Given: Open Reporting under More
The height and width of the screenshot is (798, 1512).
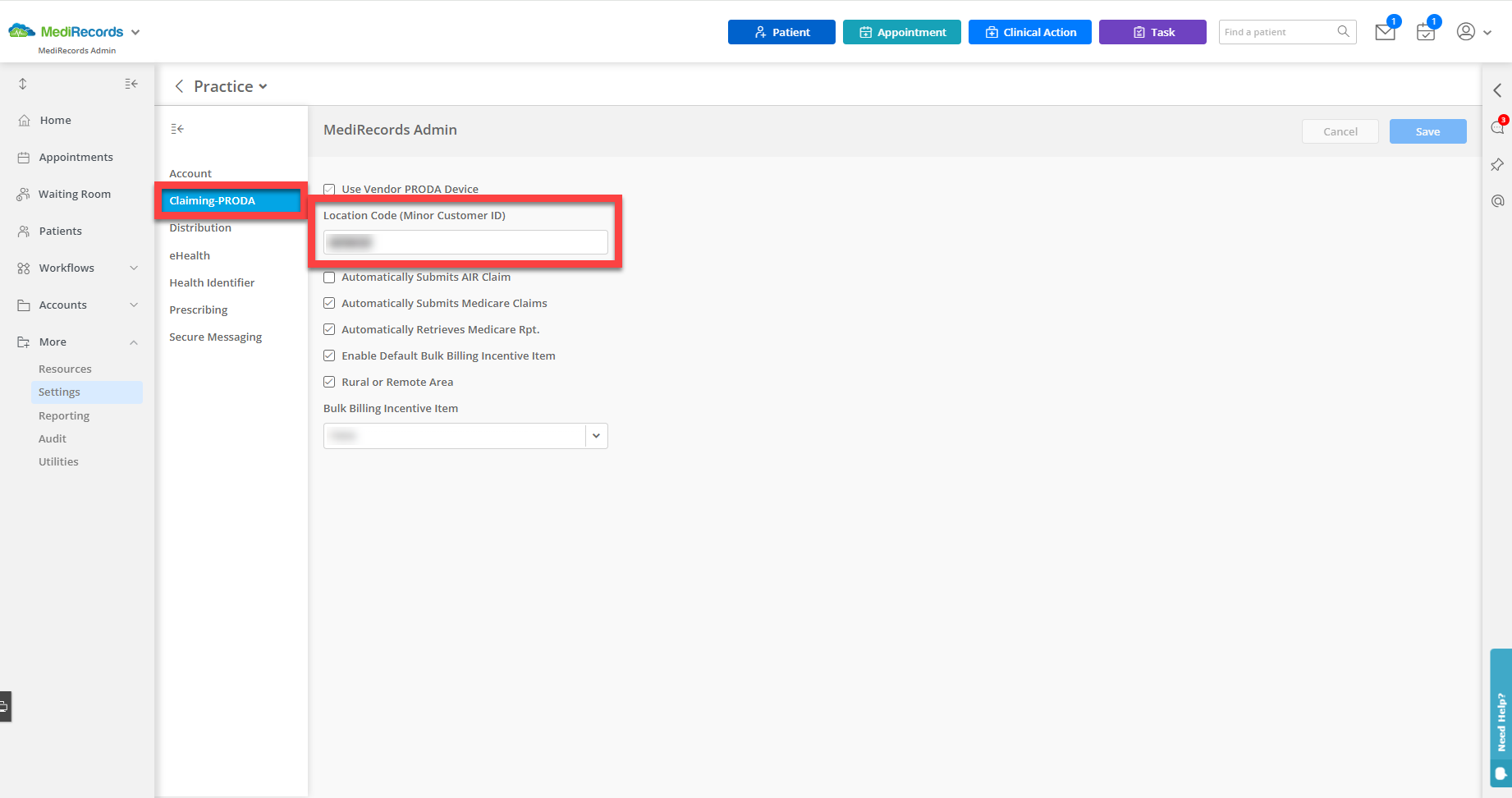Looking at the screenshot, I should point(64,415).
